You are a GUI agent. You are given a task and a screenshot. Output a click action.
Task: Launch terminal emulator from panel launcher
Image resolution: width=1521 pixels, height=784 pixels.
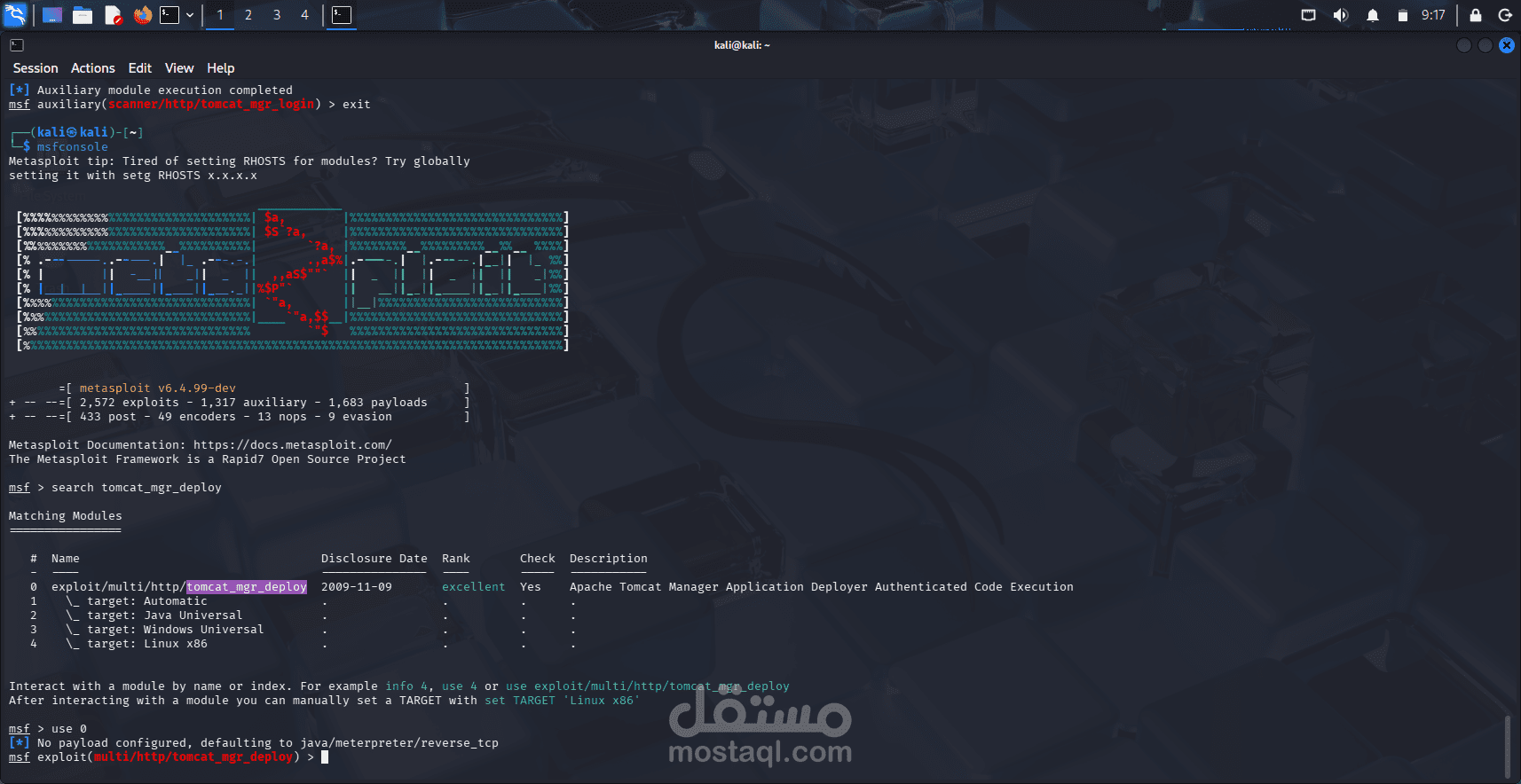click(x=169, y=15)
